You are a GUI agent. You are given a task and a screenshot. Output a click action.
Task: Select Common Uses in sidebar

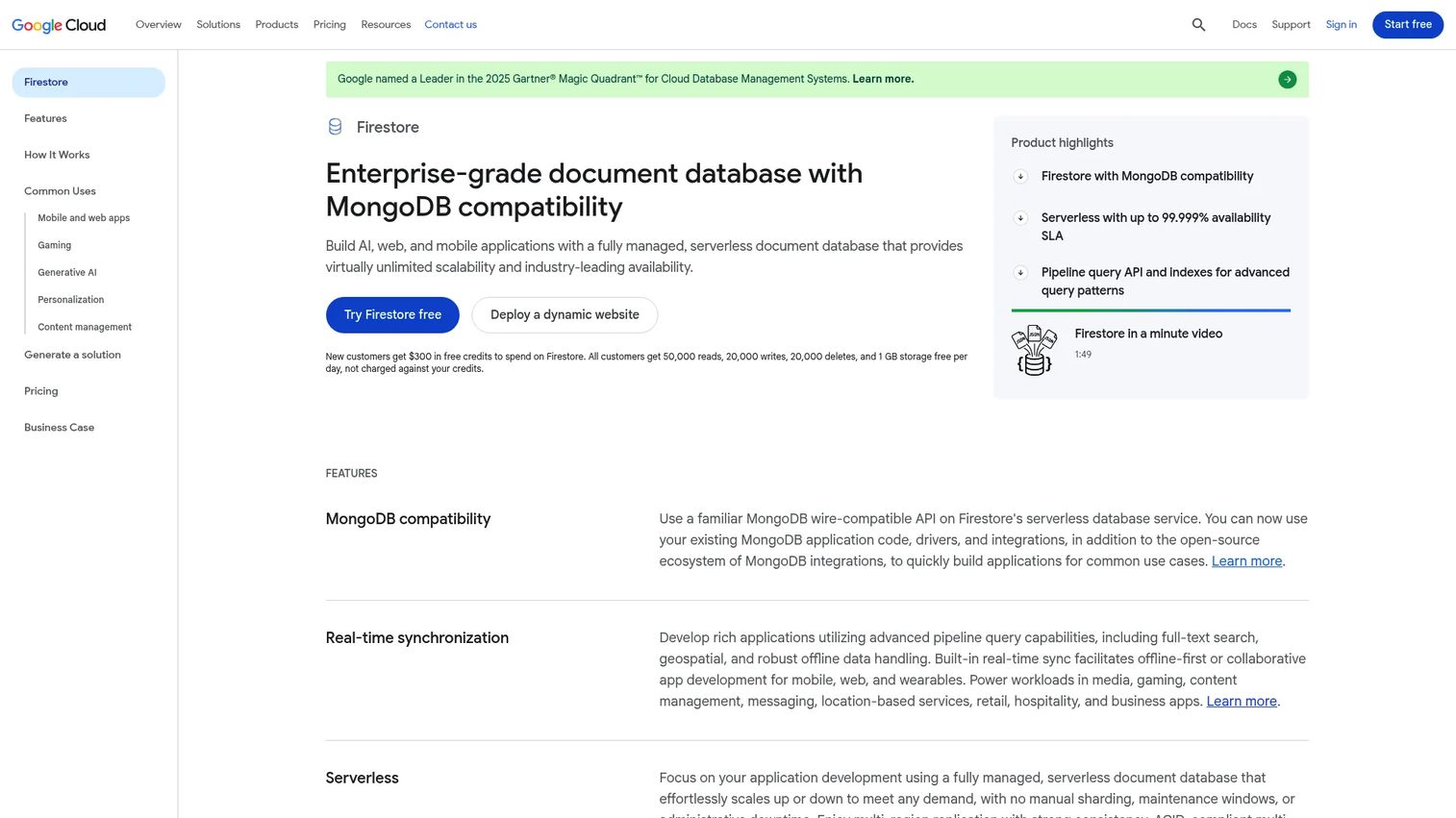(x=60, y=191)
